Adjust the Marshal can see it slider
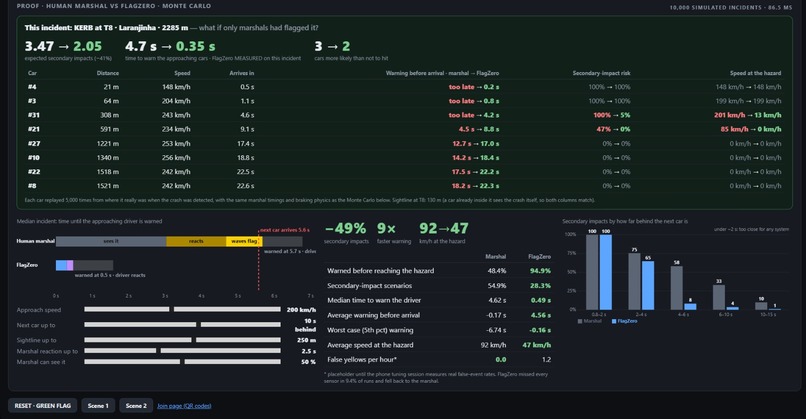The width and height of the screenshot is (806, 419). pos(182,362)
